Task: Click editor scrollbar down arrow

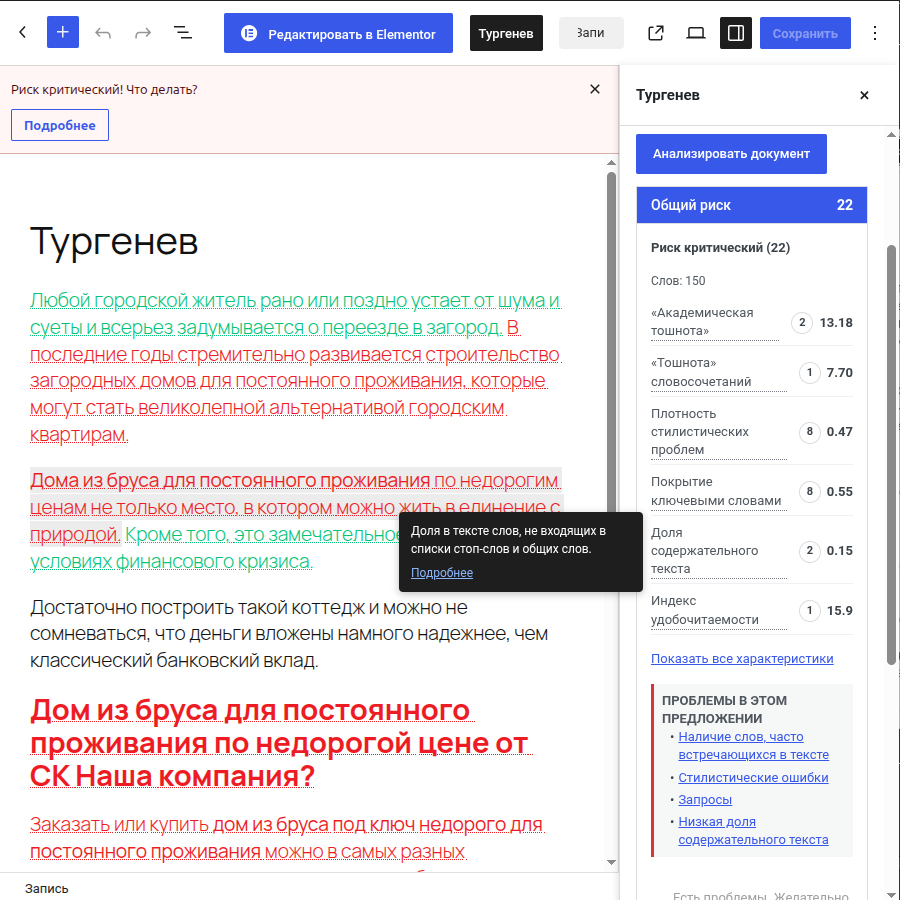Action: pyautogui.click(x=611, y=862)
